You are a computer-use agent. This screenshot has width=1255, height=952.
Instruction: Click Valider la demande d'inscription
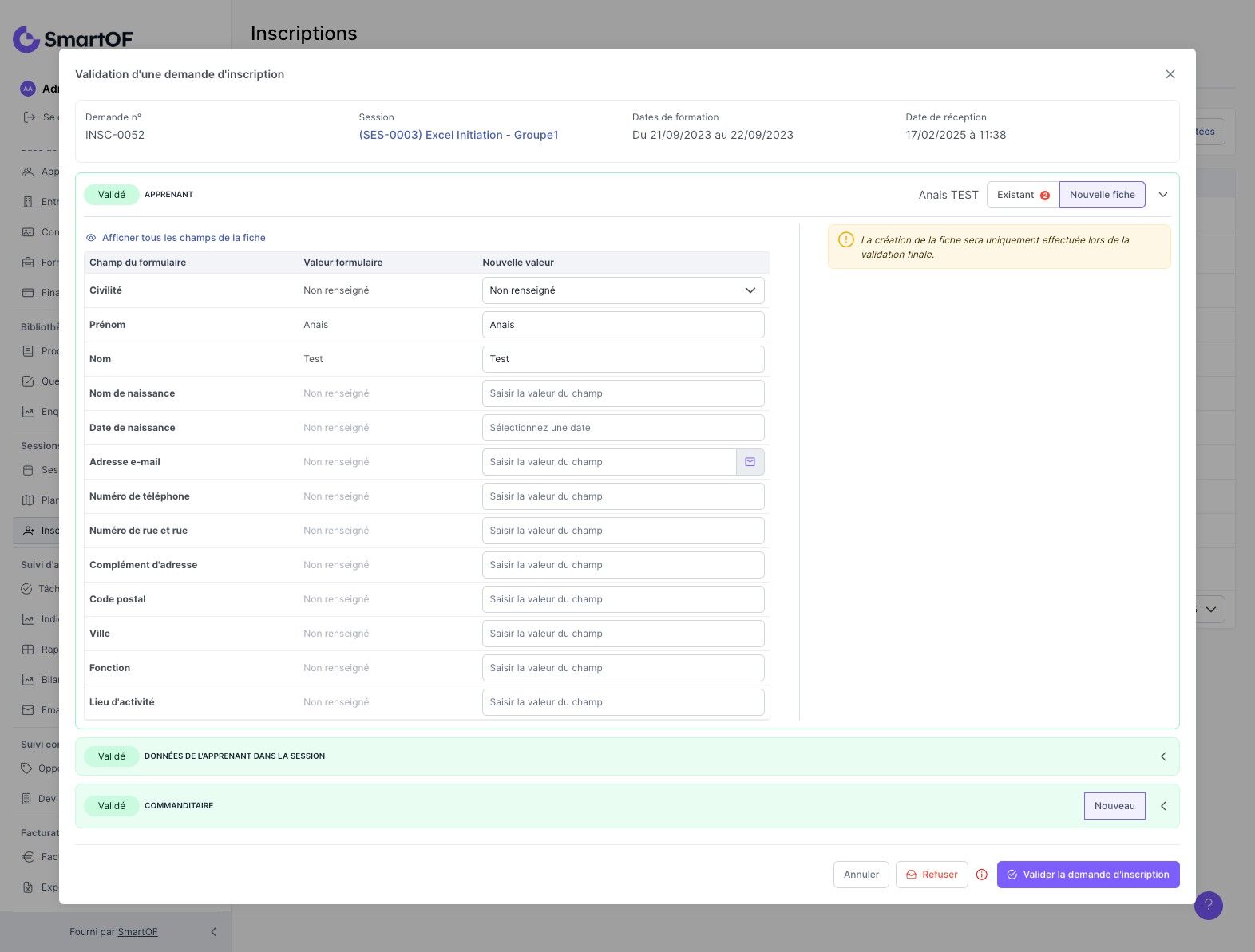(x=1088, y=875)
